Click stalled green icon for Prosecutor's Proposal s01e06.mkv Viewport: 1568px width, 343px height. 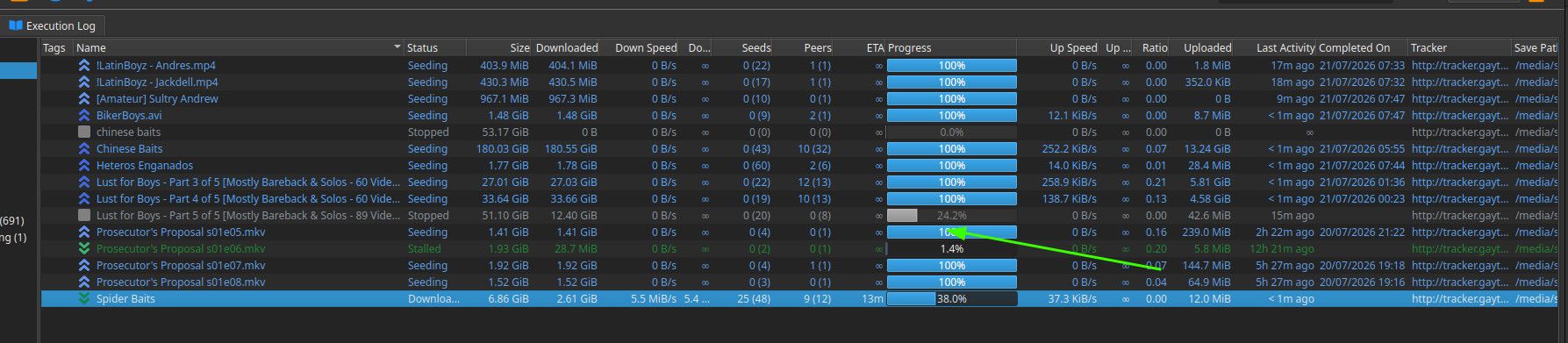point(84,248)
